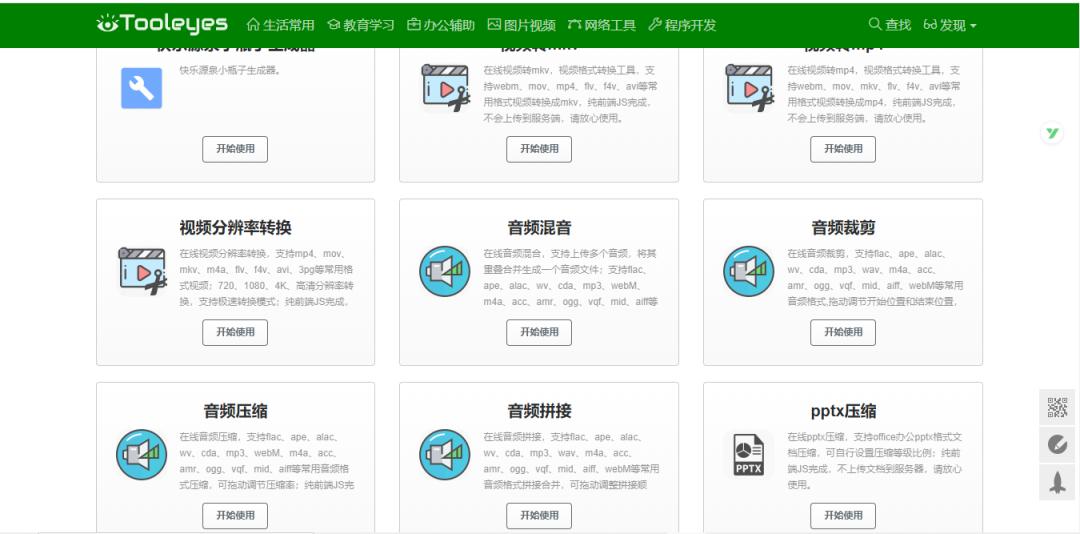1080x534 pixels.
Task: Click the rocket back-to-top icon
Action: click(1057, 482)
